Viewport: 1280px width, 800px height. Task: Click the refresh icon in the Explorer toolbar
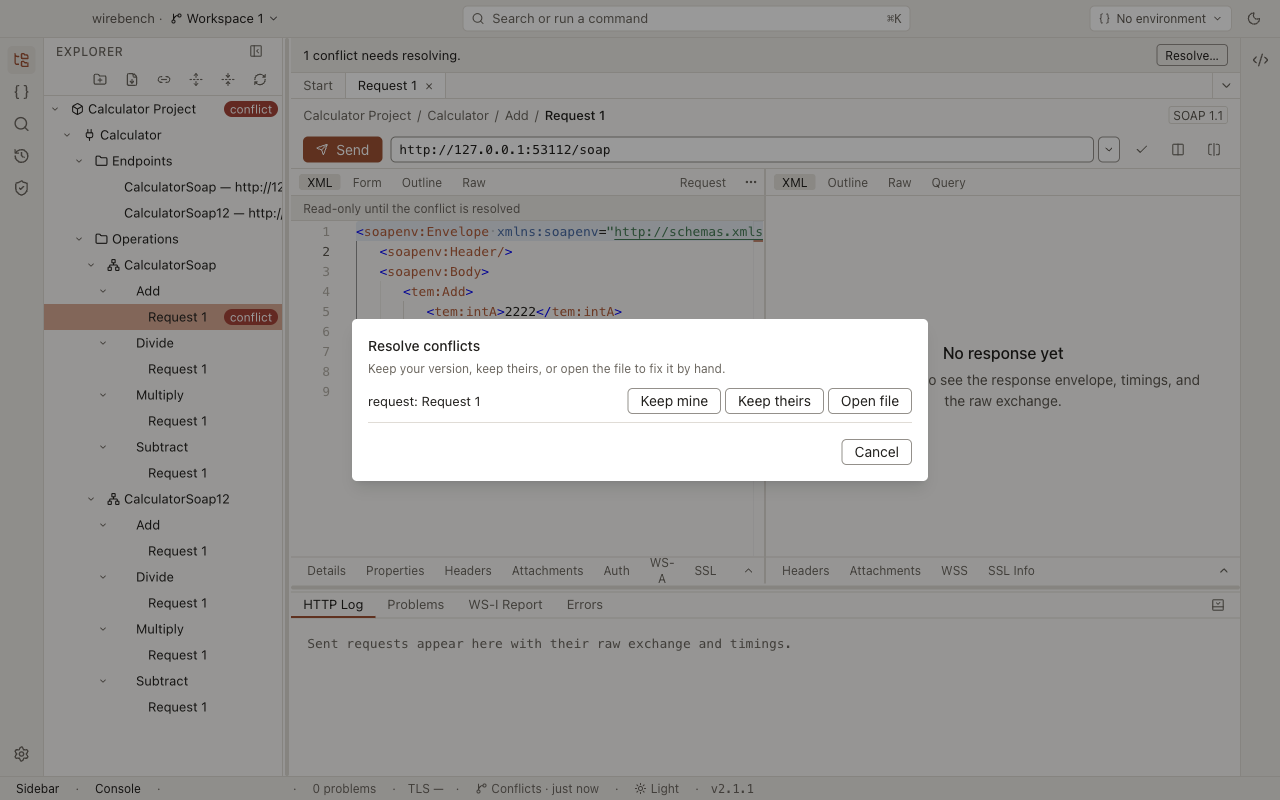[x=260, y=79]
